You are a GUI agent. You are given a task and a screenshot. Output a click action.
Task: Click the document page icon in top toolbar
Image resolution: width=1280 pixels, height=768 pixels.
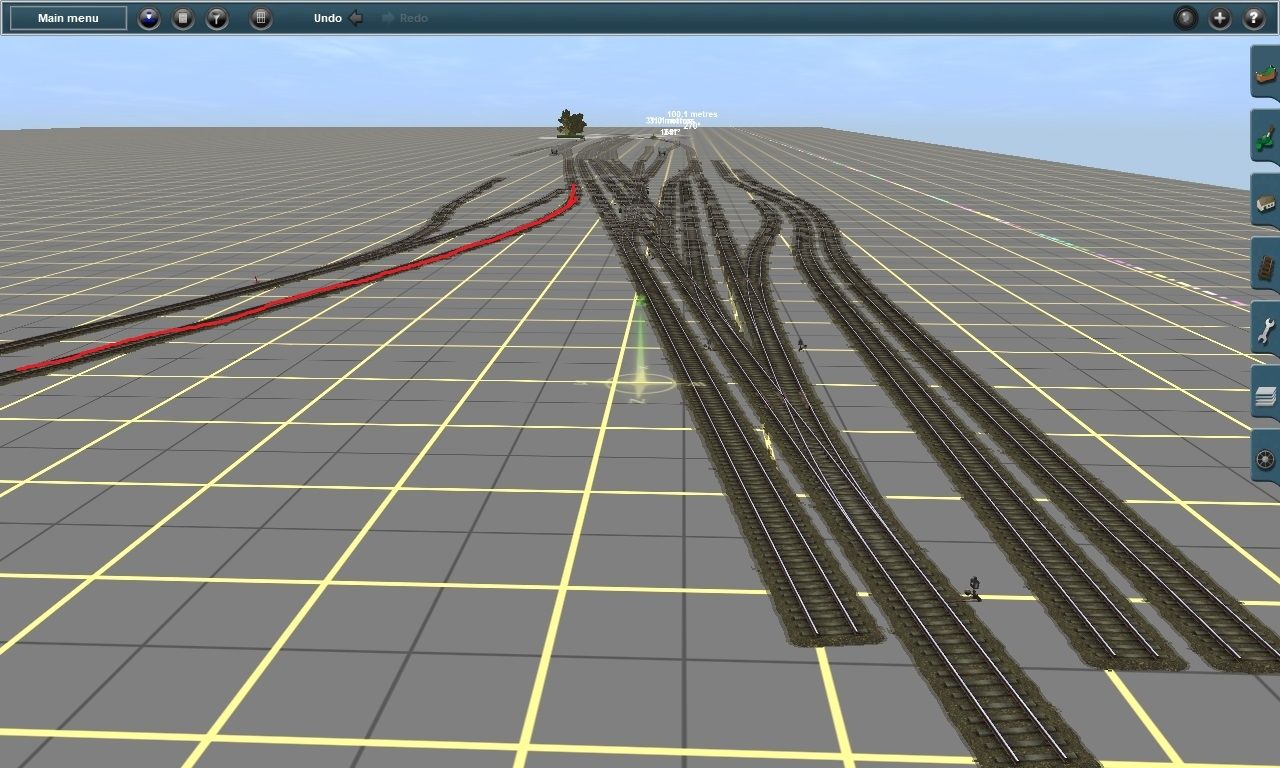(x=183, y=18)
